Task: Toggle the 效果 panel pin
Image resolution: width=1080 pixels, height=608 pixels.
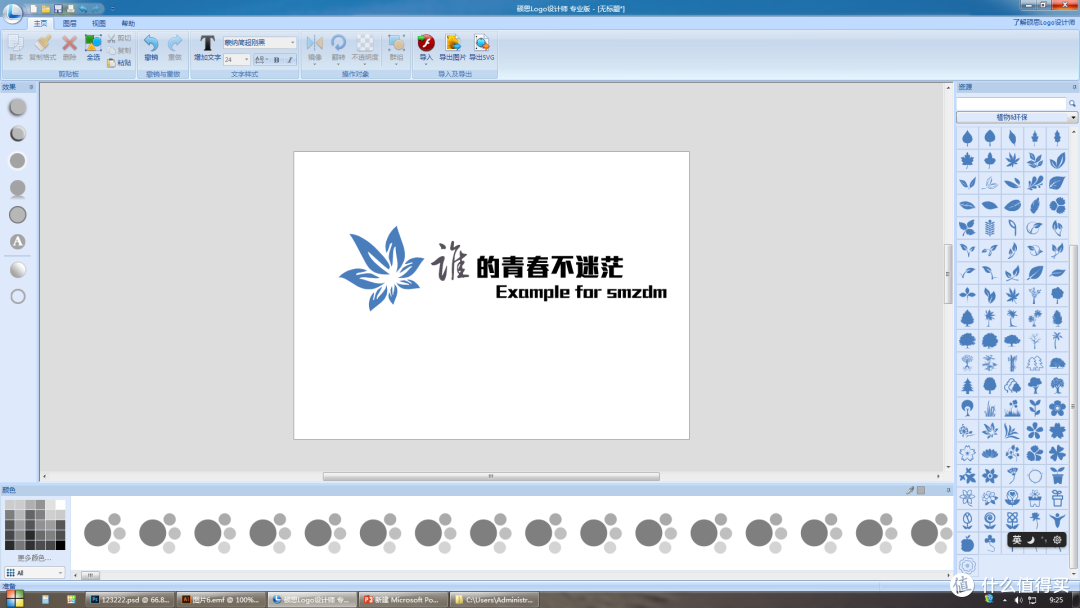Action: [31, 87]
